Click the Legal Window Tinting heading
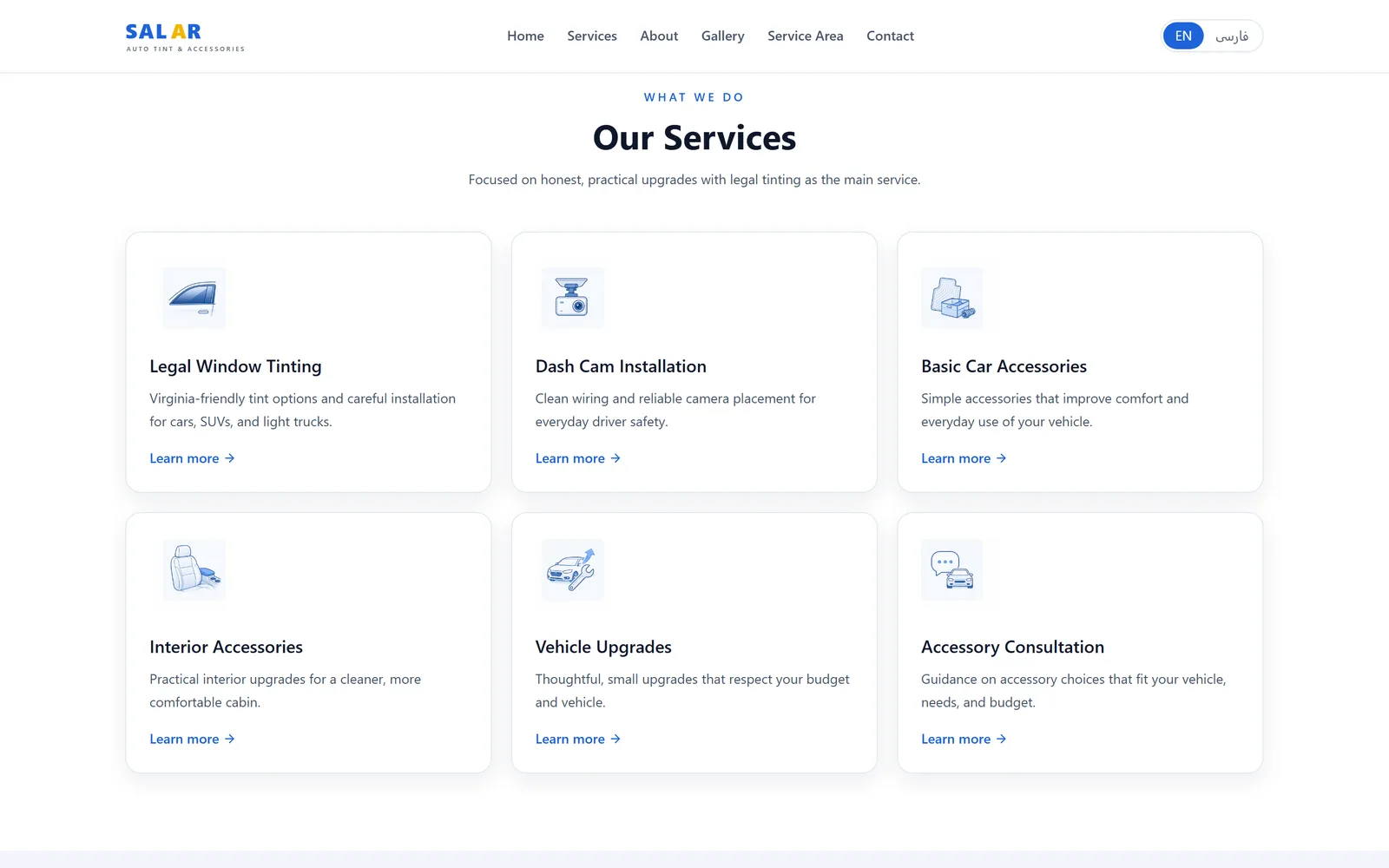Viewport: 1389px width, 868px height. (235, 366)
